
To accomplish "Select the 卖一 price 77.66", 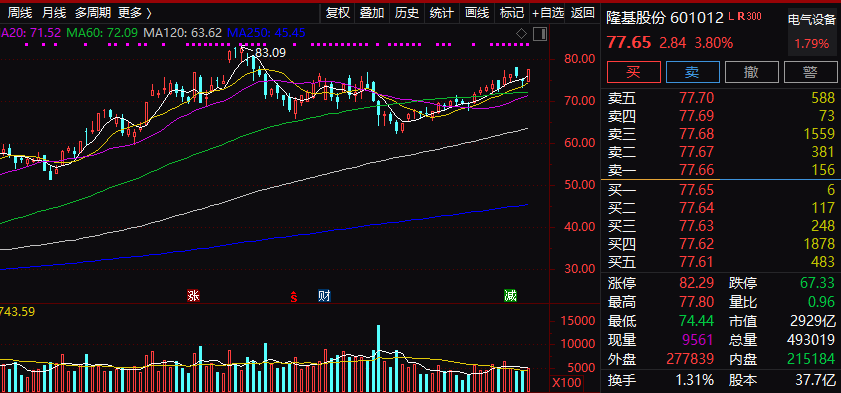I will coord(697,170).
